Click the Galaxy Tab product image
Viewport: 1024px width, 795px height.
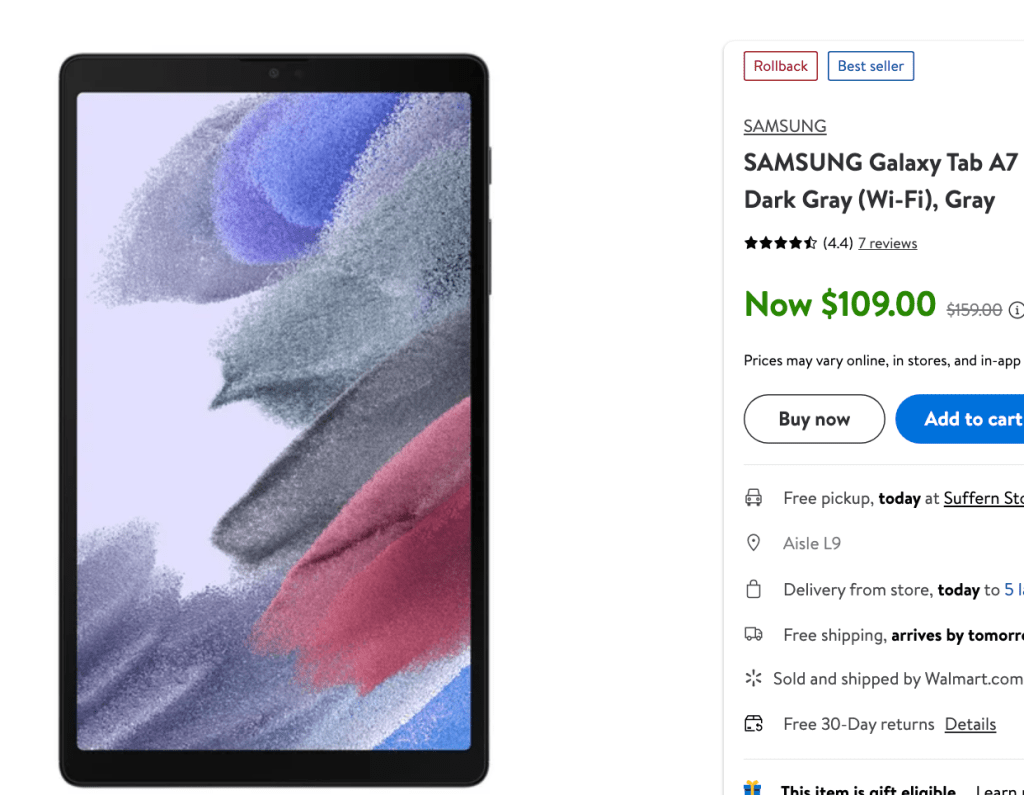(274, 420)
